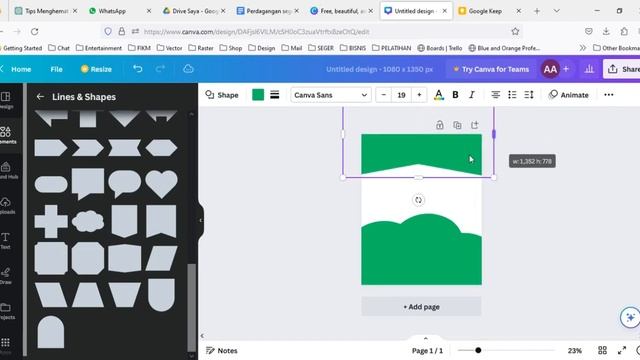Open the AA account avatar
The width and height of the screenshot is (640, 360).
click(x=550, y=69)
